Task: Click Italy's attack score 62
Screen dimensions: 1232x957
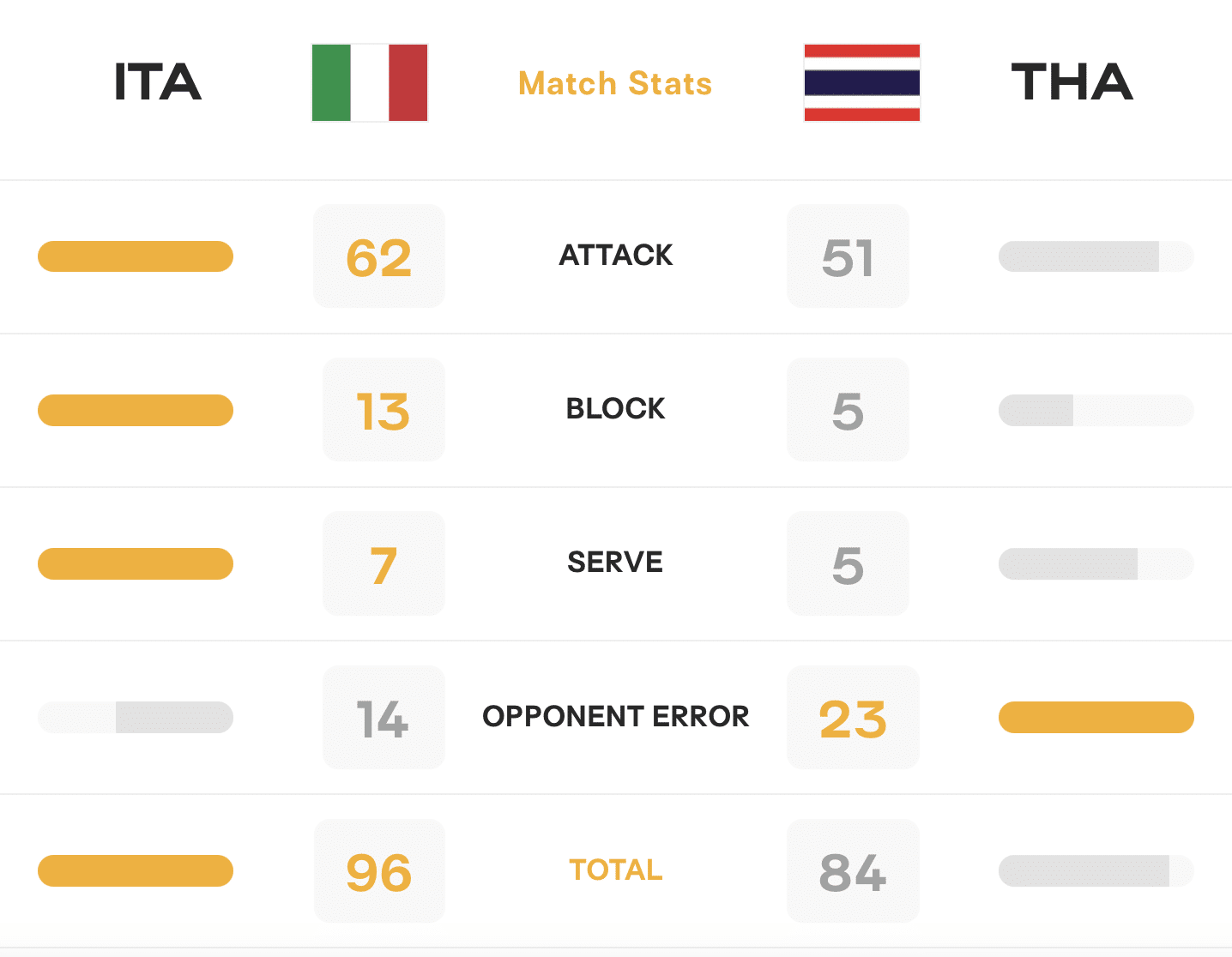Action: click(379, 257)
